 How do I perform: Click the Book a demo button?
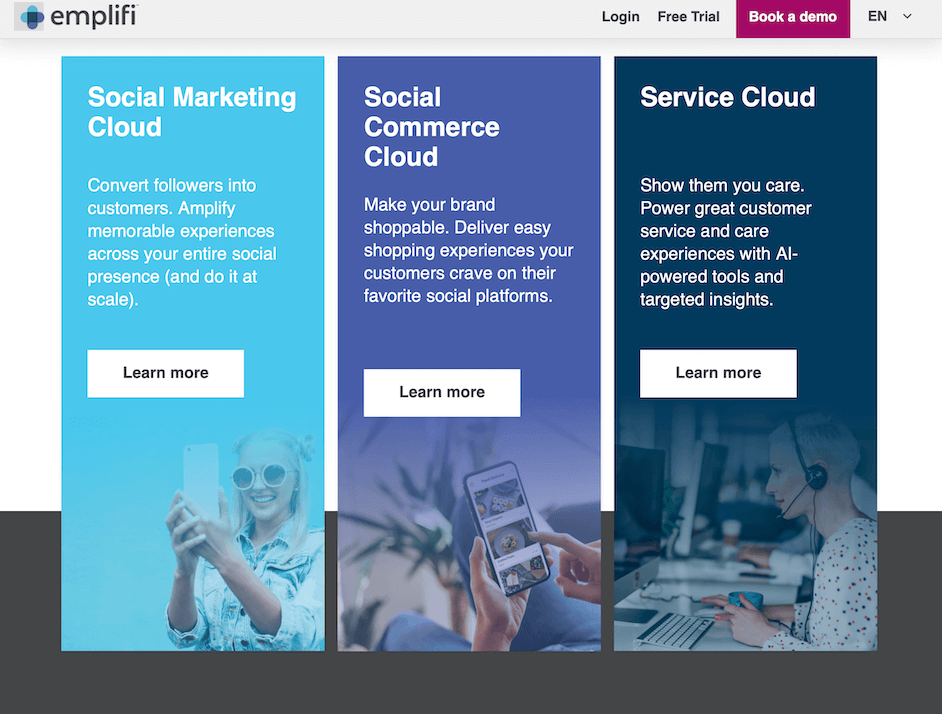792,17
